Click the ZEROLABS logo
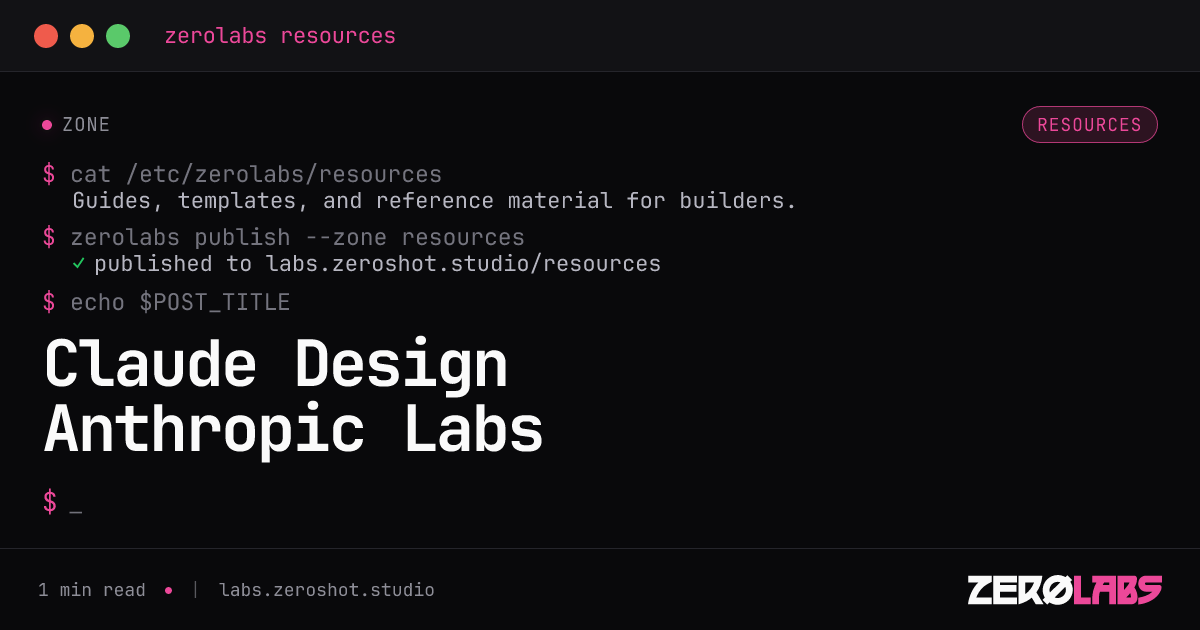This screenshot has height=630, width=1200. pos(1064,590)
